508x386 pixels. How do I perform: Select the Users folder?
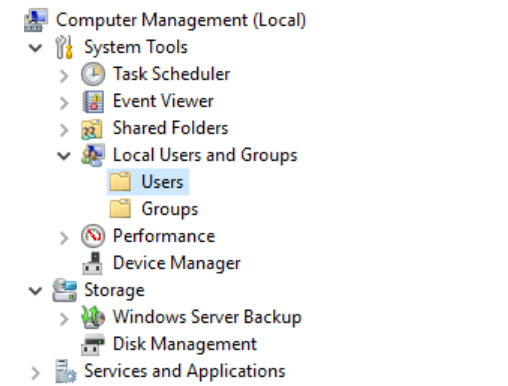[148, 182]
